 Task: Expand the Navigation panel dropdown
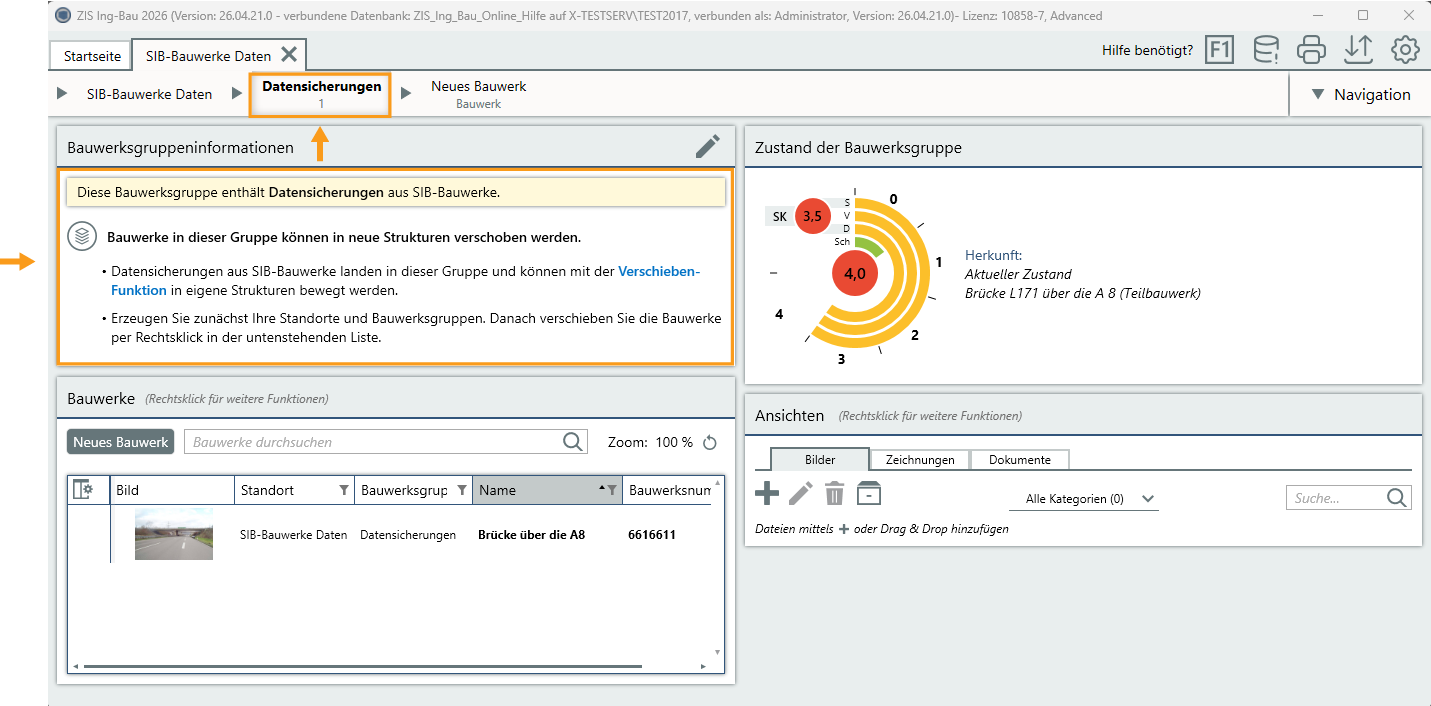[x=1361, y=95]
